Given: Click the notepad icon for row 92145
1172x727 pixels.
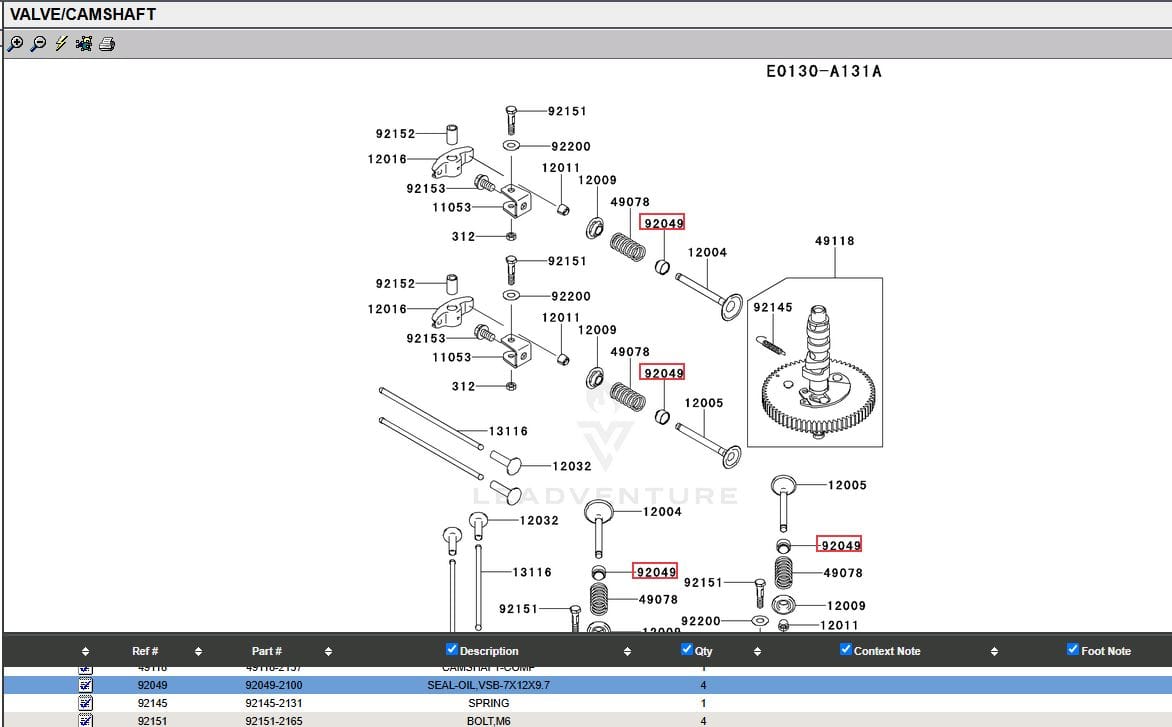Looking at the screenshot, I should pyautogui.click(x=86, y=703).
